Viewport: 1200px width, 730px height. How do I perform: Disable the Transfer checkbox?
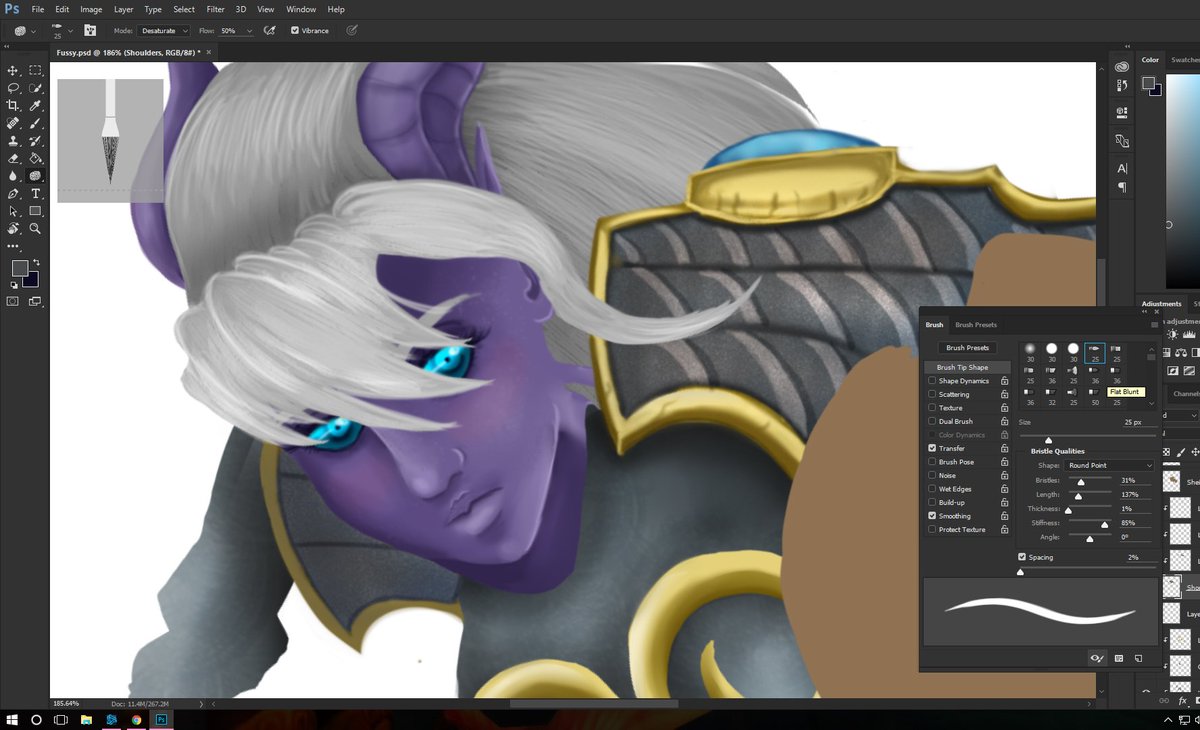[933, 448]
